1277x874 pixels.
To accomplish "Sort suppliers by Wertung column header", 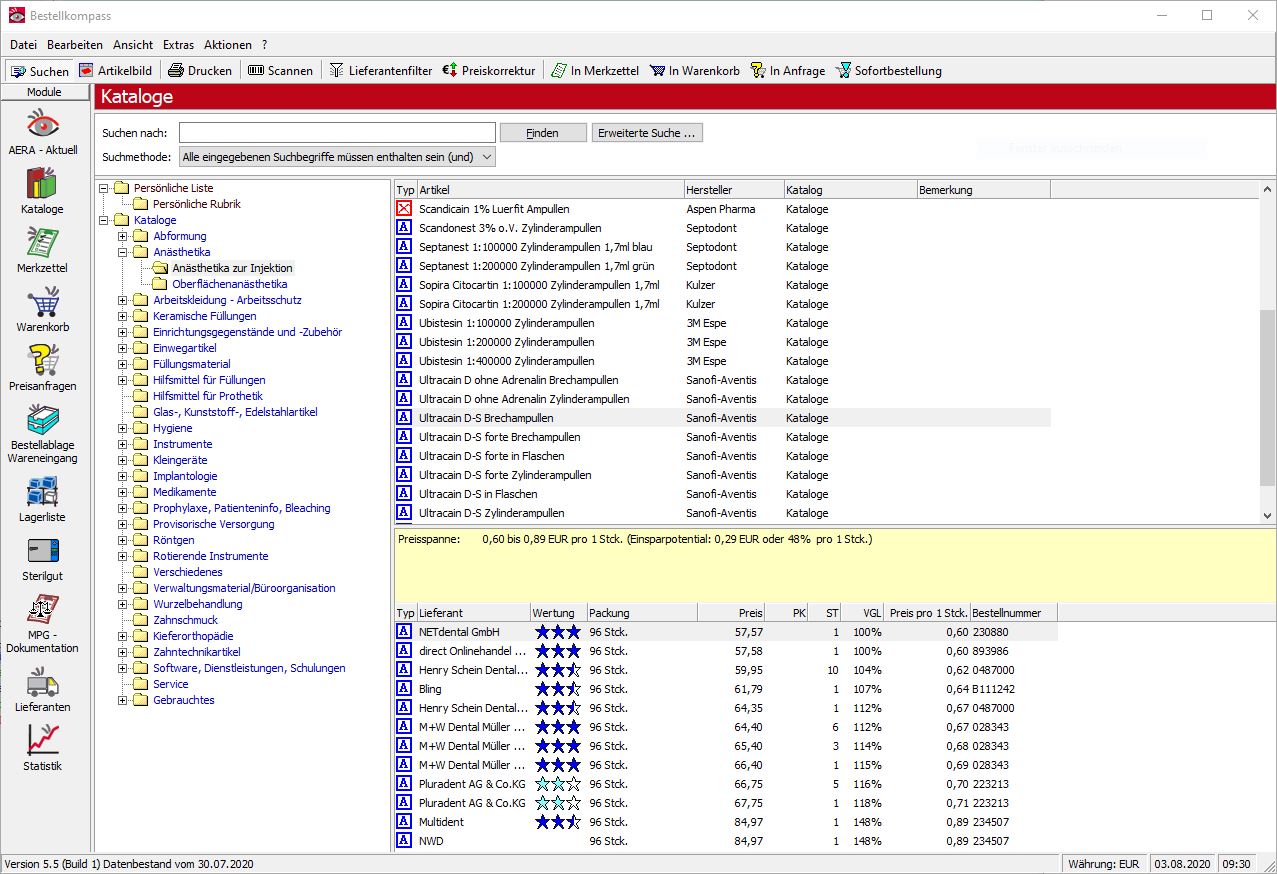I will point(558,613).
